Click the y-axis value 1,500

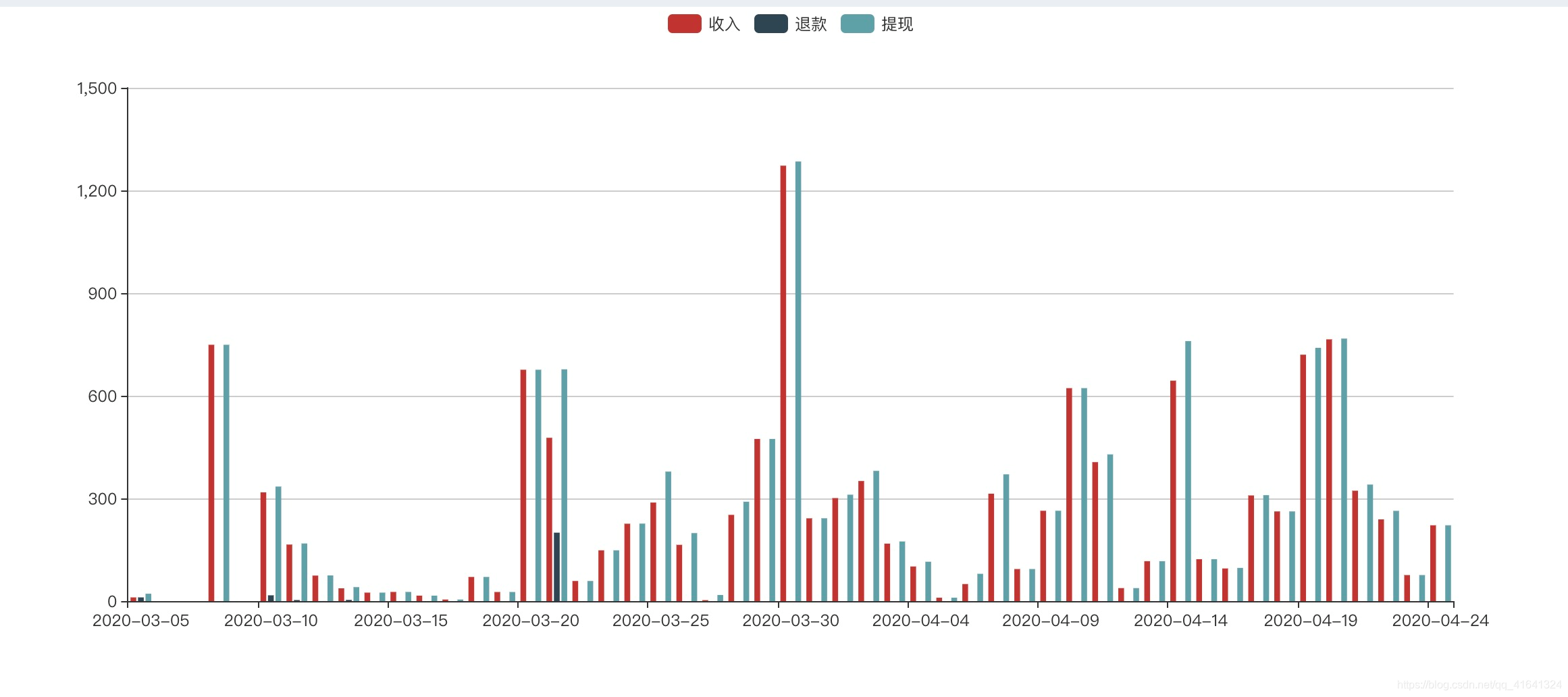97,88
